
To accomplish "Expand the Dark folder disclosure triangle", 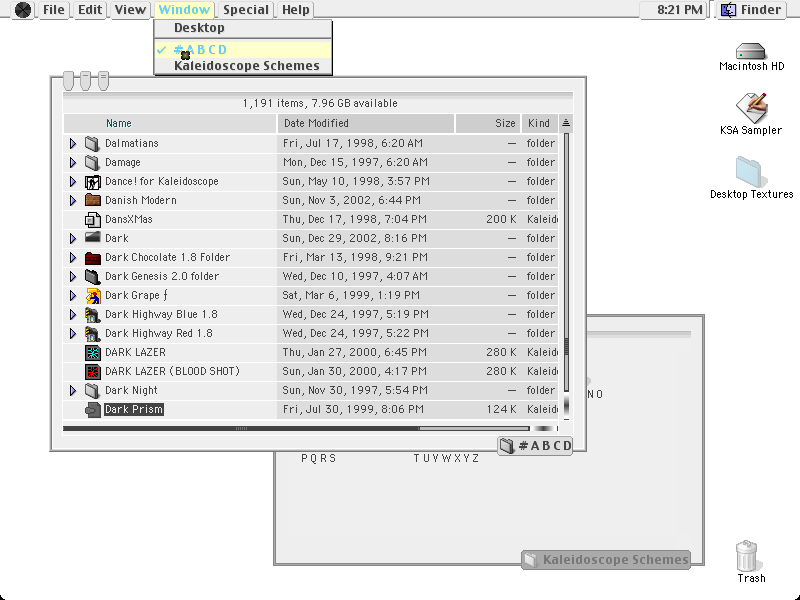I will 72,238.
